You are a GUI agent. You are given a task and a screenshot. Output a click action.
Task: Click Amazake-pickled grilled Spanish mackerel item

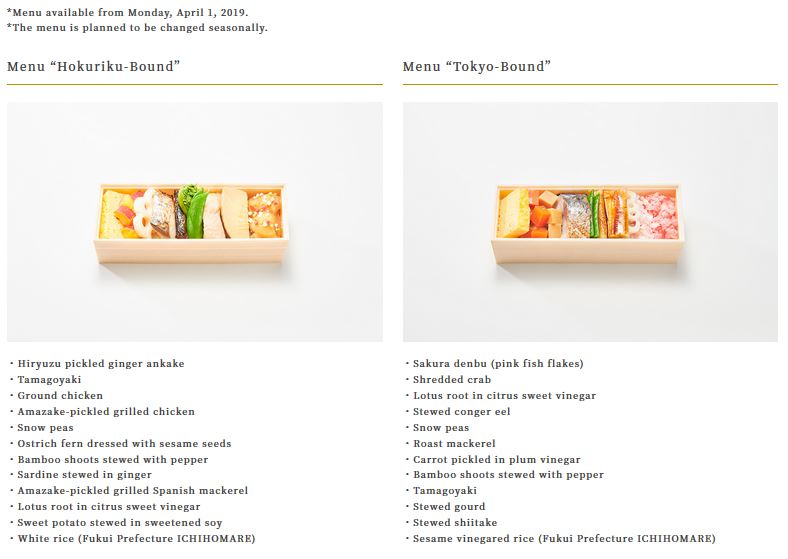132,491
